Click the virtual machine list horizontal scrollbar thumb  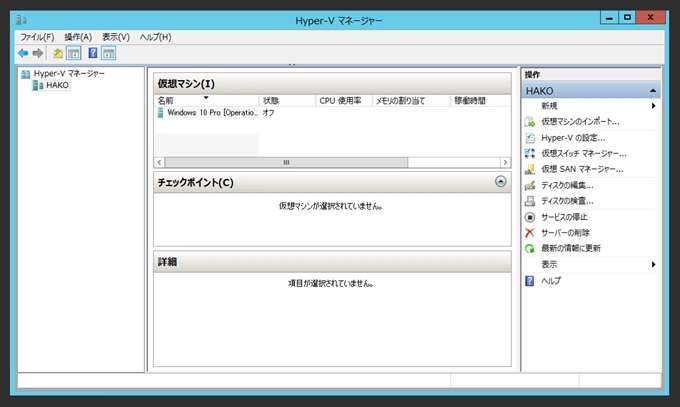[286, 162]
